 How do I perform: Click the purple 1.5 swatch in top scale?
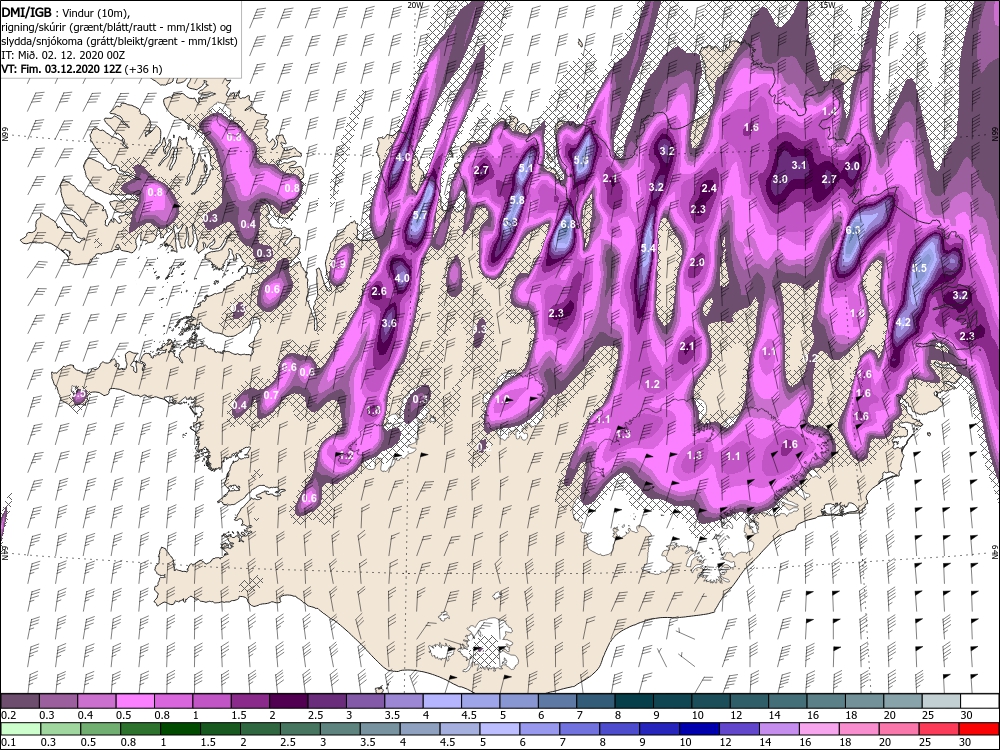coord(250,702)
